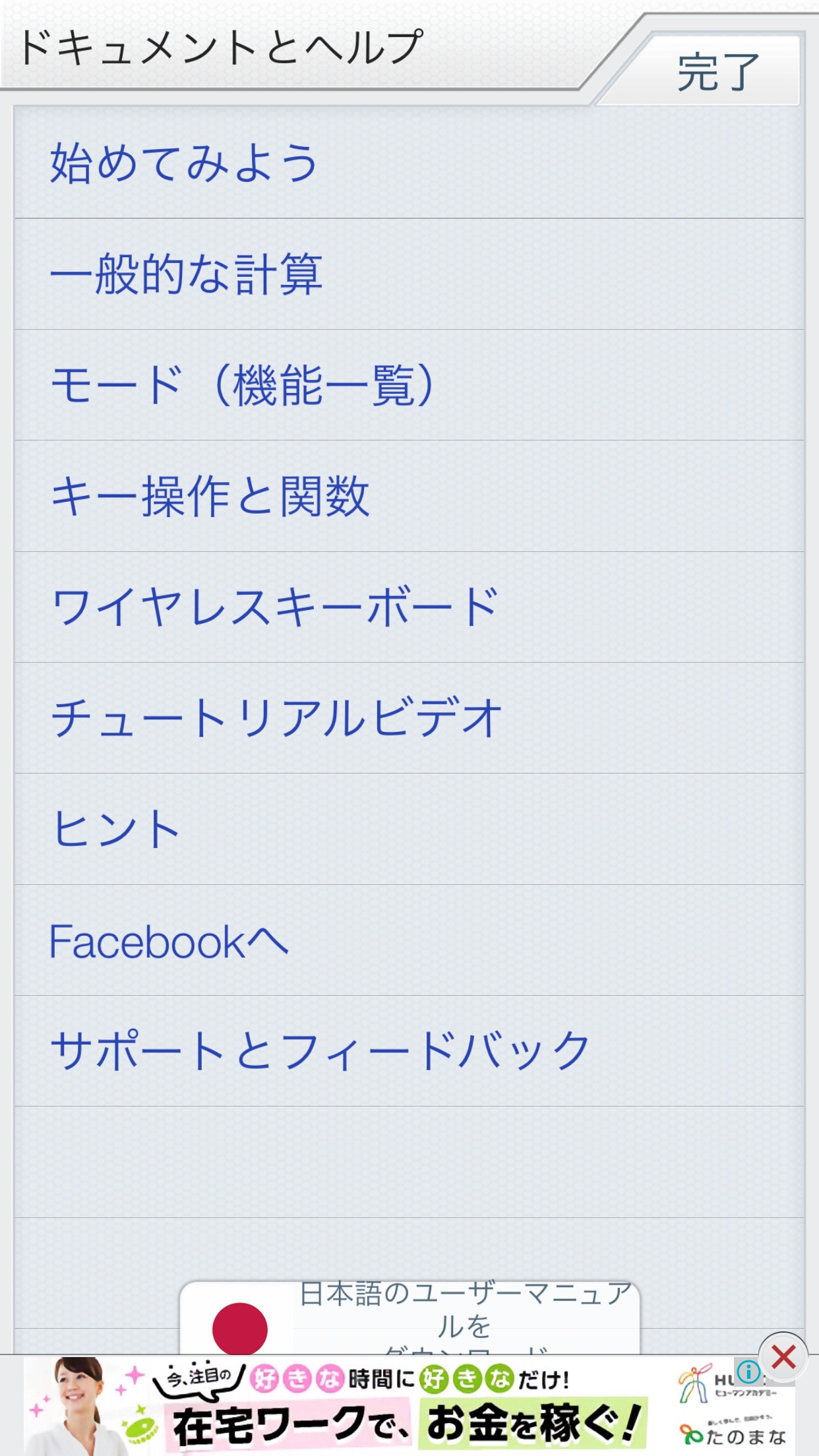Open サポートとフィードバック support page
Viewport: 819px width, 1456px height.
[x=320, y=1051]
